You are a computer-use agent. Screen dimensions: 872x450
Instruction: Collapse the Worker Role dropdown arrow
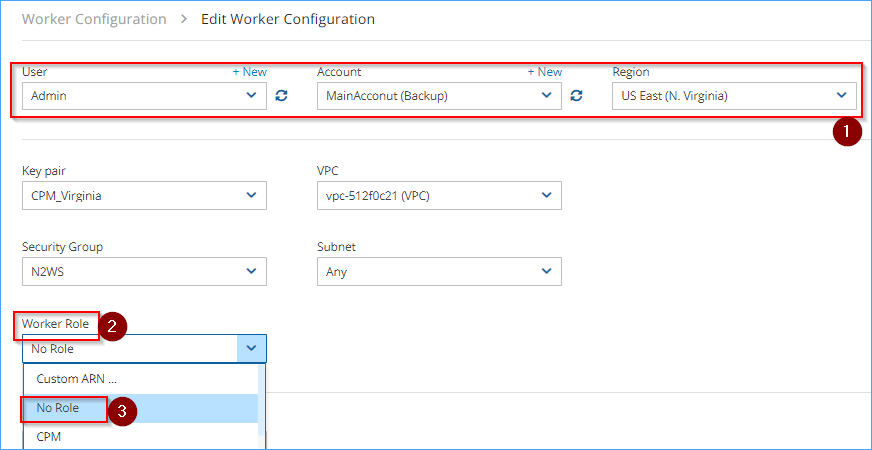(x=252, y=349)
